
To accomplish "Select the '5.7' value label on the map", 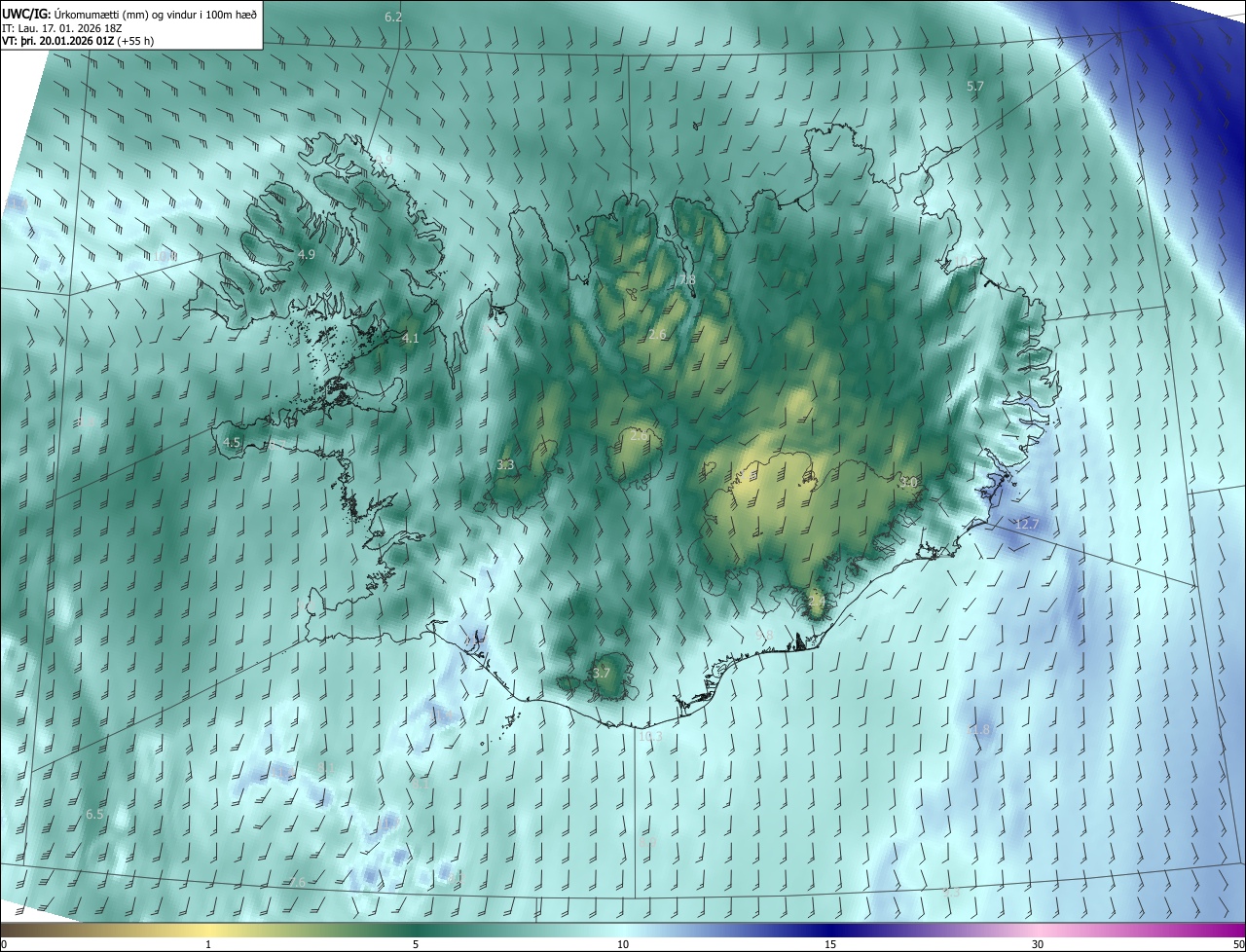I will pyautogui.click(x=975, y=87).
